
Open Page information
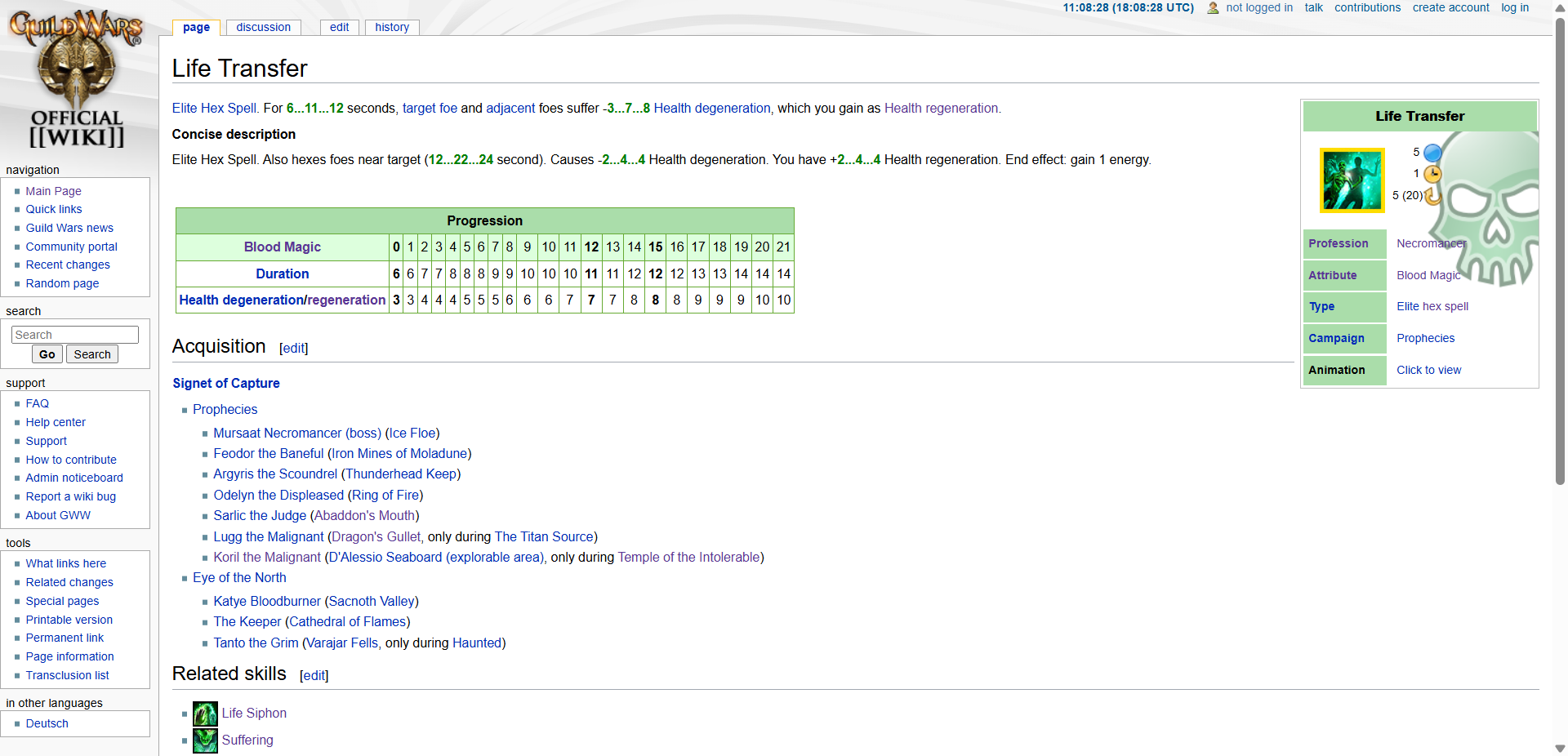point(70,656)
